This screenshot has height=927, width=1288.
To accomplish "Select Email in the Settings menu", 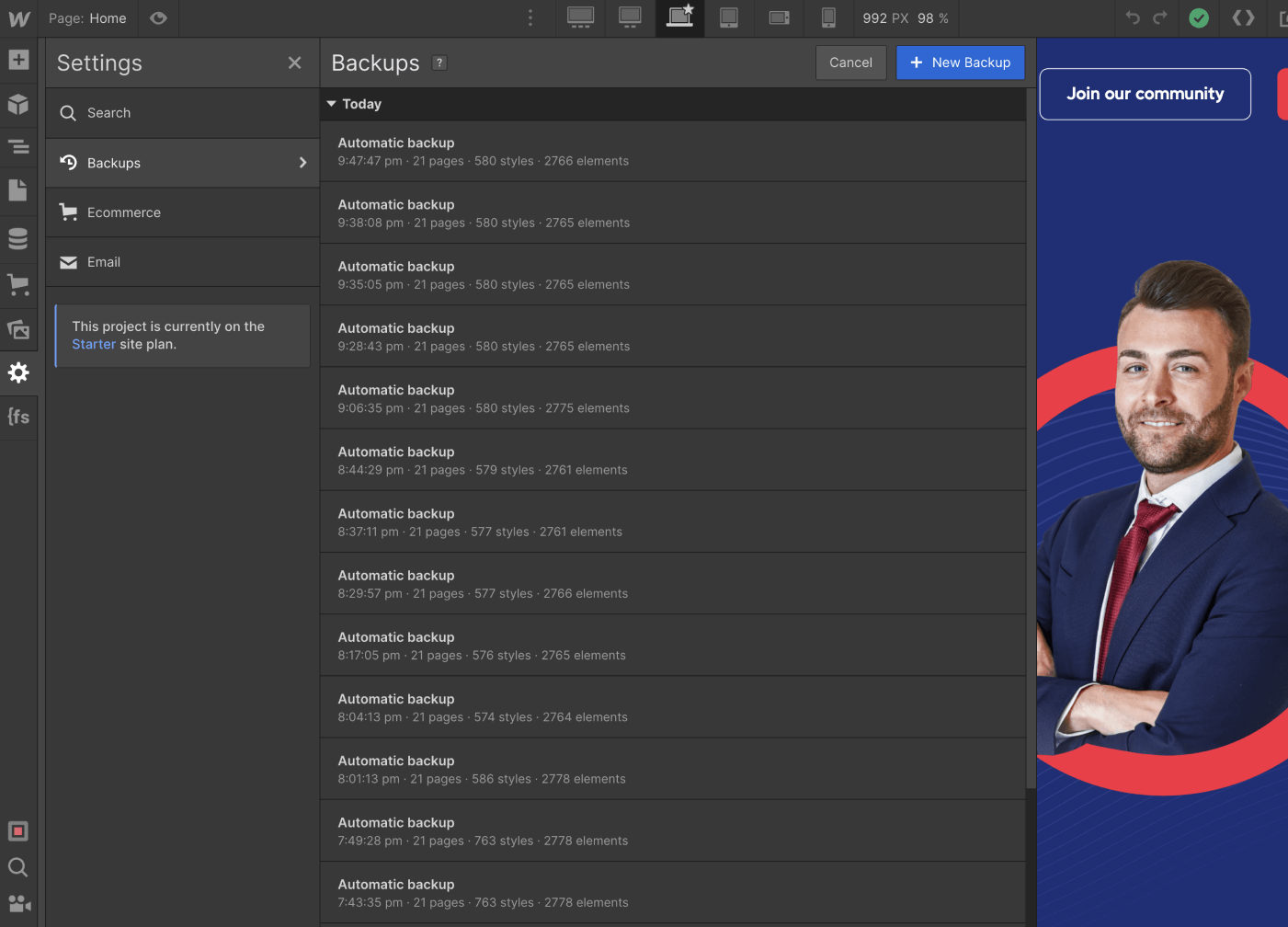I will click(104, 261).
